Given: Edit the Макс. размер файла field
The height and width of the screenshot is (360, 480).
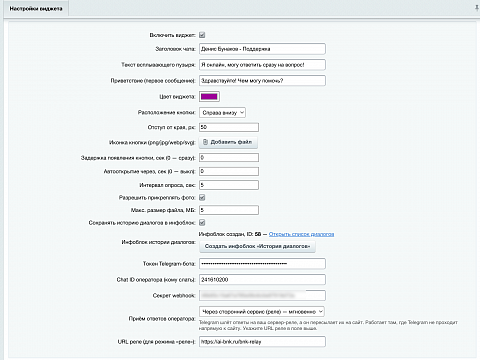Looking at the screenshot, I should pyautogui.click(x=229, y=210).
